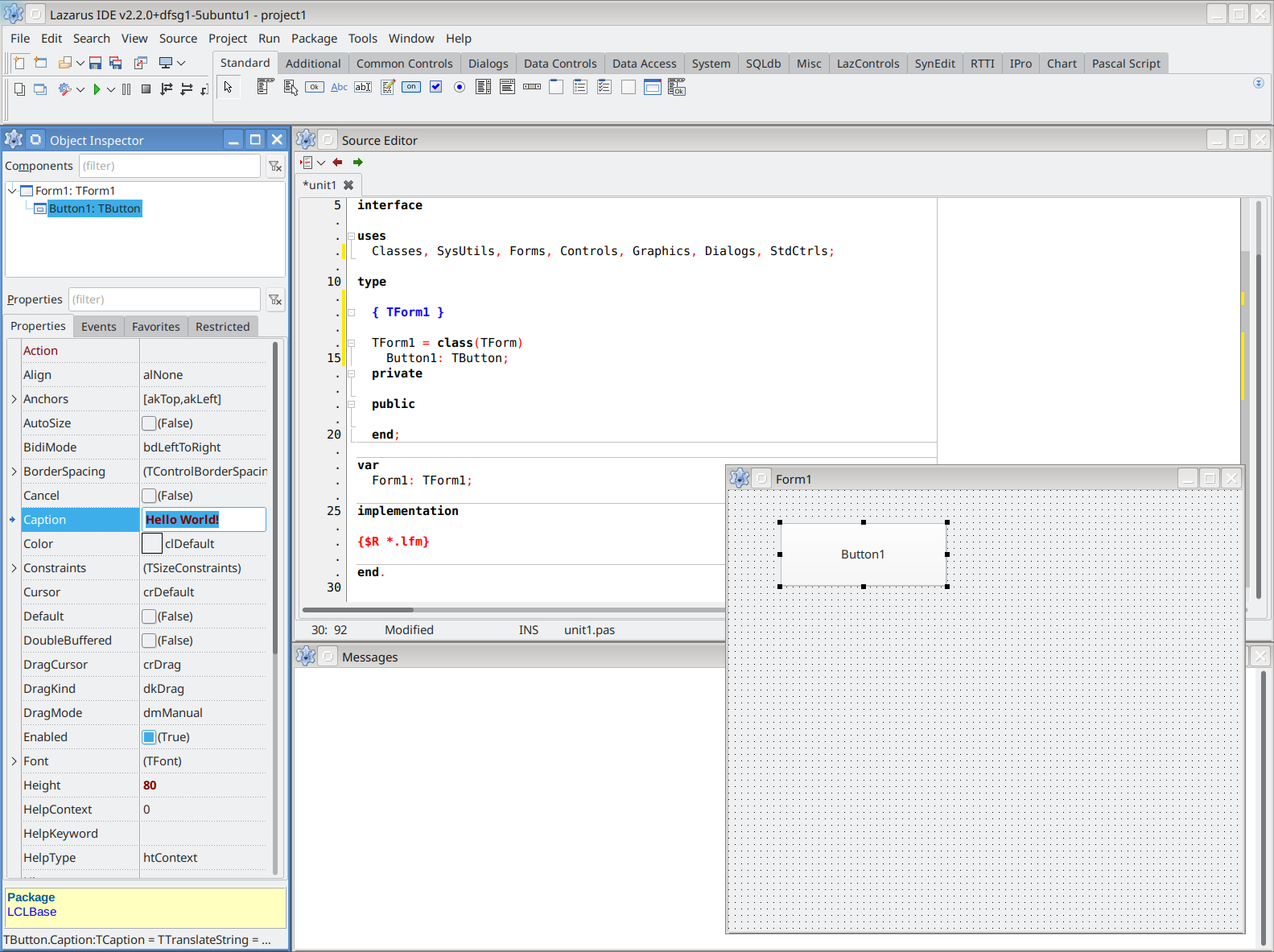This screenshot has height=952, width=1274.
Task: Expand the Constraints property
Action: (14, 568)
